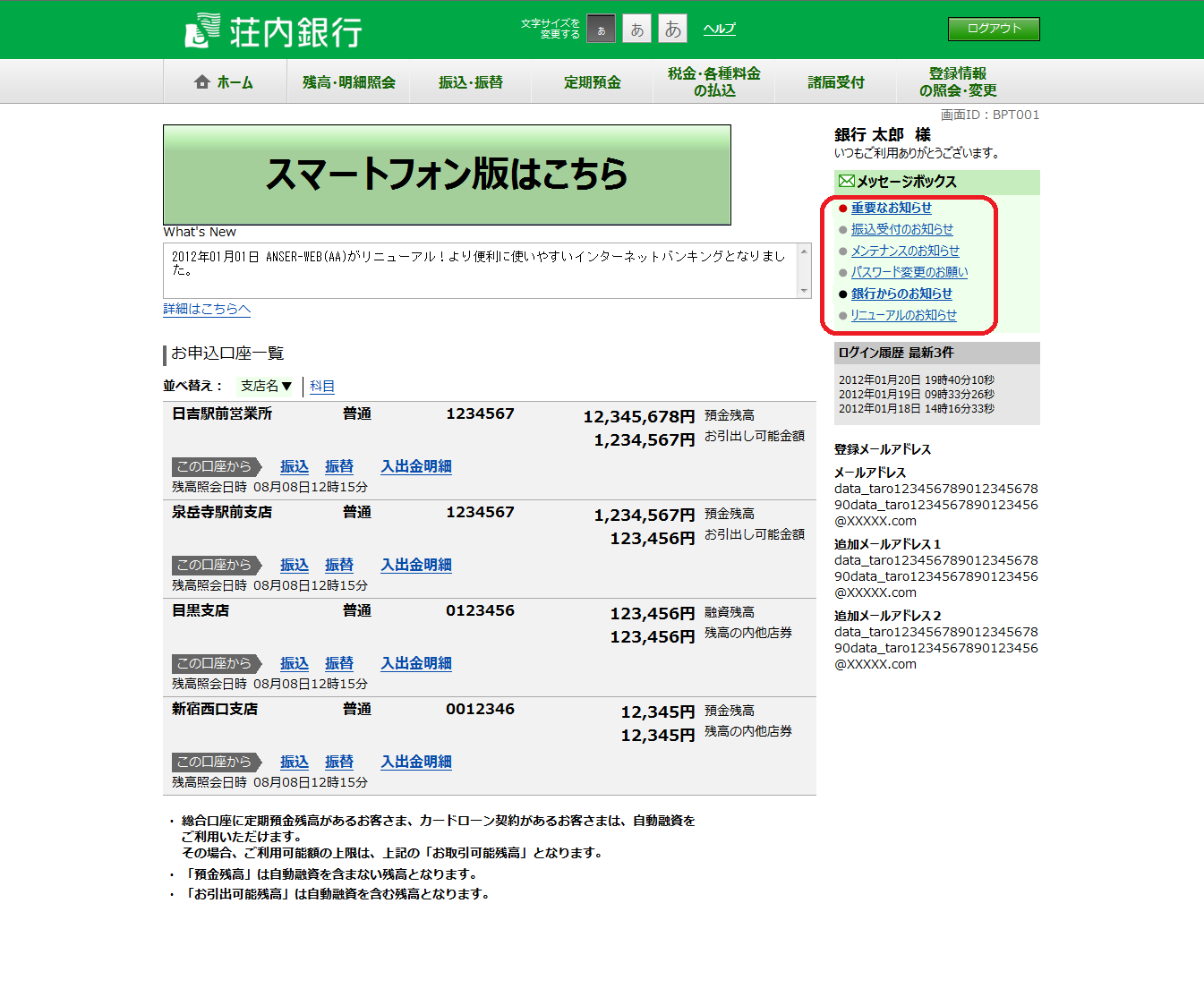Viewport: 1204px width, 997px height.
Task: Open 銀行からのお知らせ message link
Action: pyautogui.click(x=901, y=294)
